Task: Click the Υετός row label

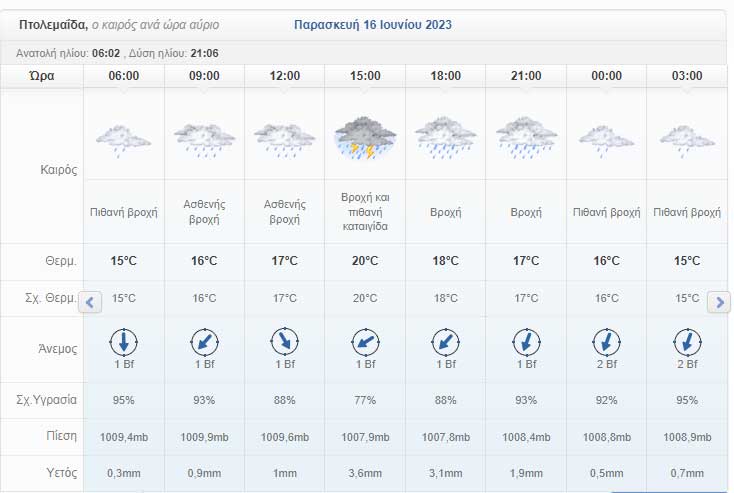Action: (62, 473)
